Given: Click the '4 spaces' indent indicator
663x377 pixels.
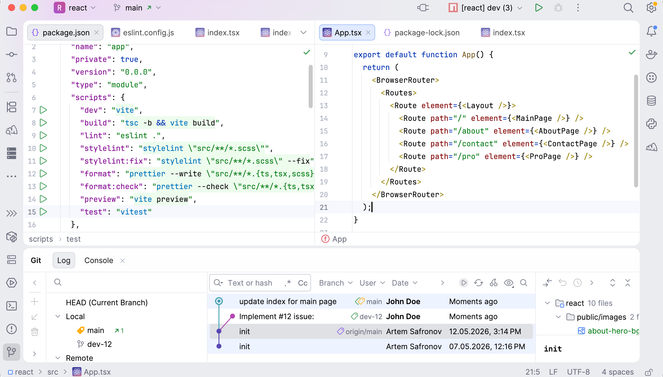Looking at the screenshot, I should (x=617, y=372).
